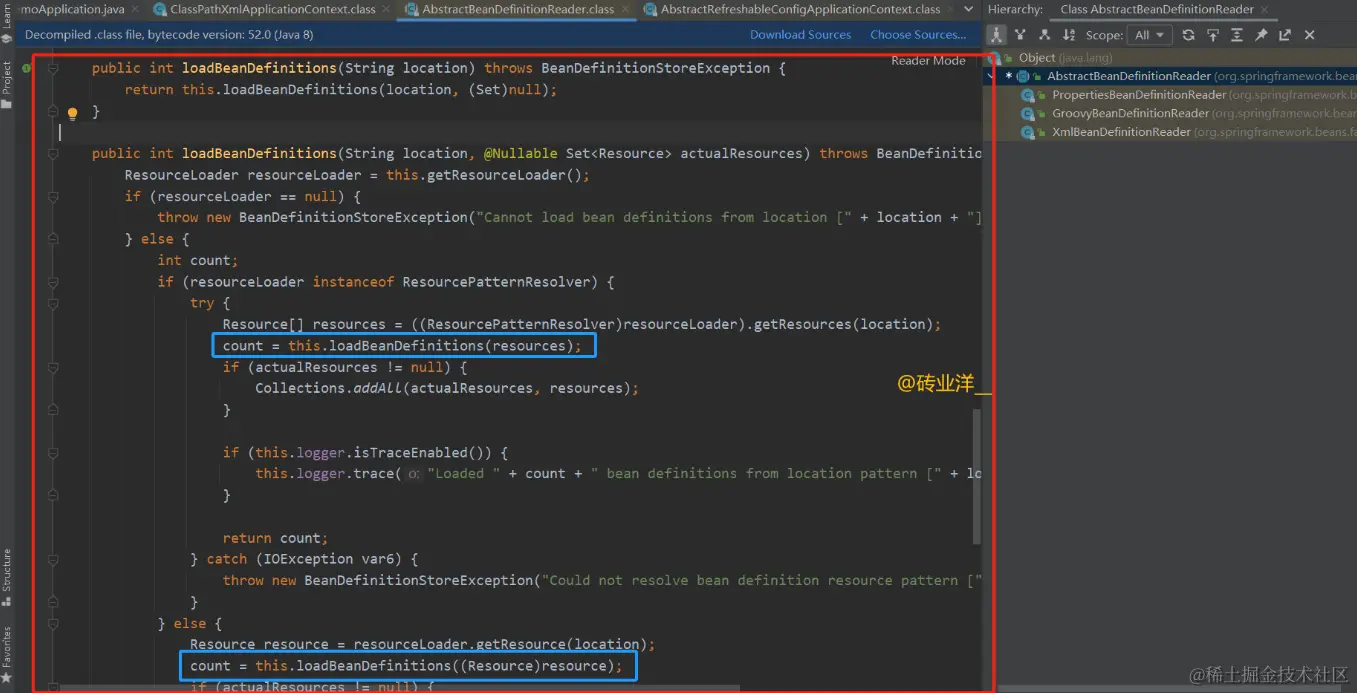Close the Class AbstractBeanDefinitionReader hierarchy tab
This screenshot has width=1357, height=693.
[1264, 9]
